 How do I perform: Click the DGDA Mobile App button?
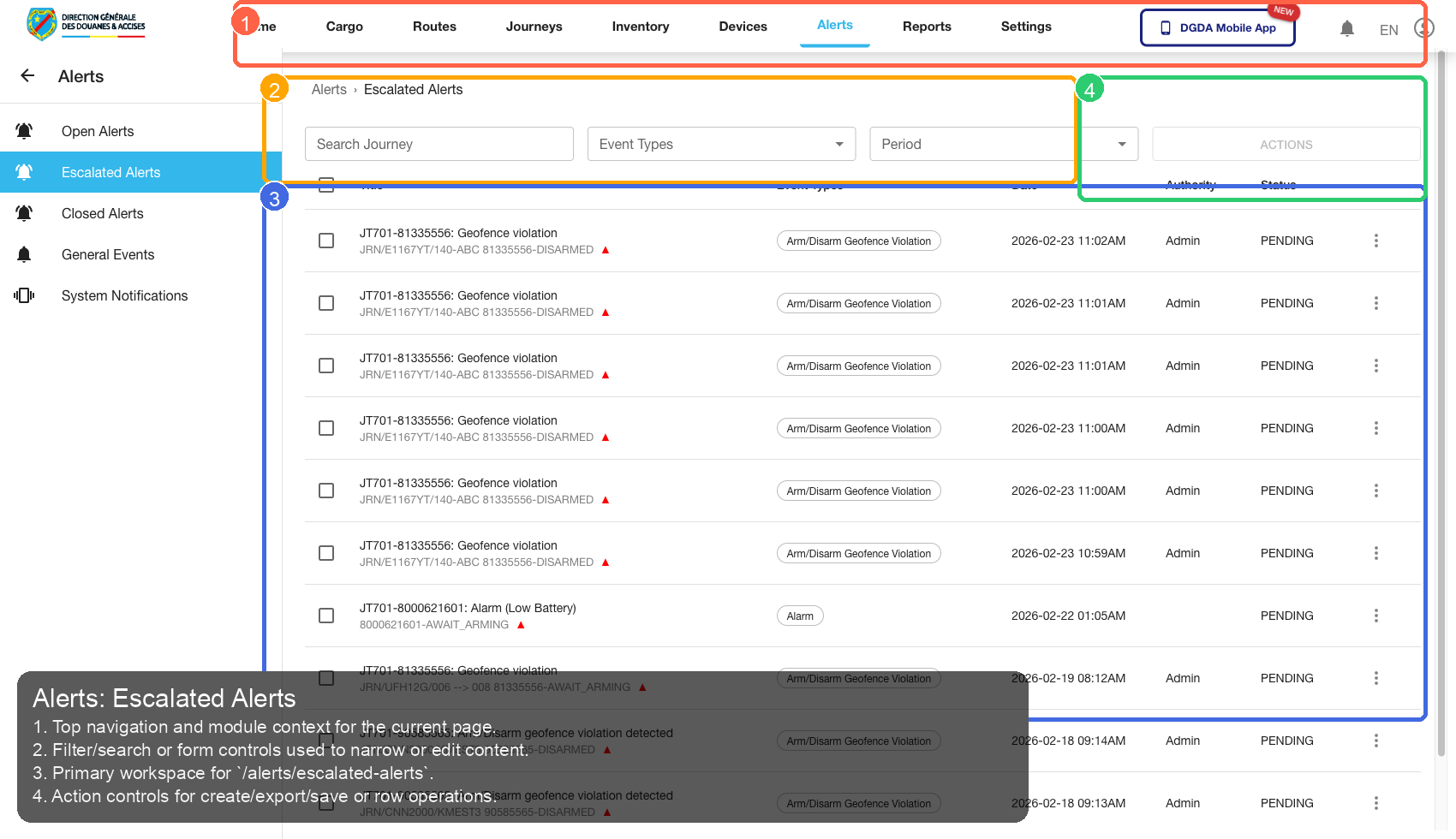point(1217,27)
